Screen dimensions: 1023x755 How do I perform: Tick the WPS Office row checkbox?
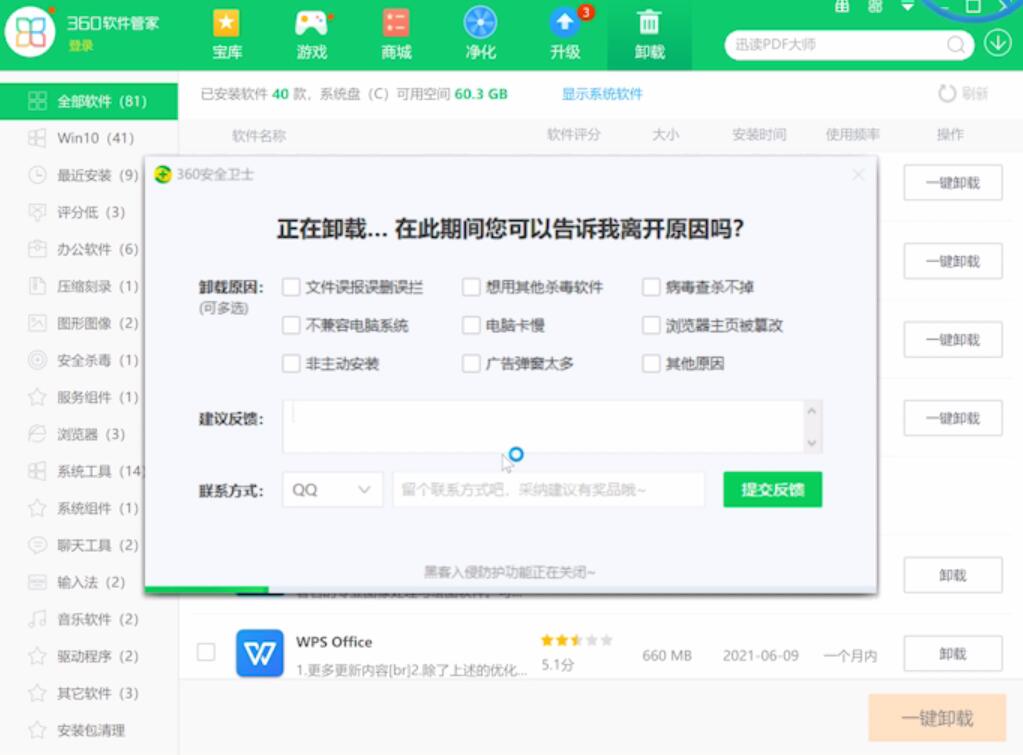point(206,652)
